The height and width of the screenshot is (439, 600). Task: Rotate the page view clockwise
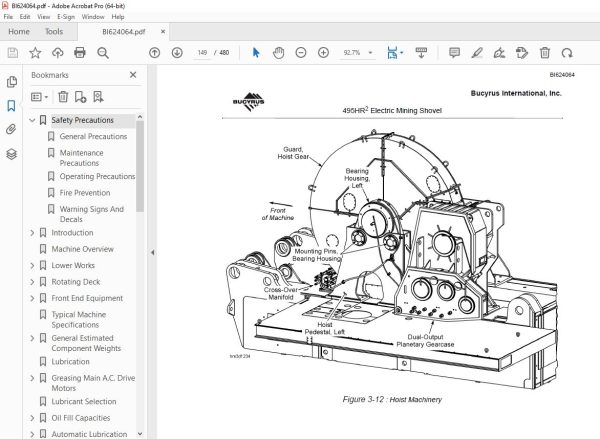coord(567,52)
